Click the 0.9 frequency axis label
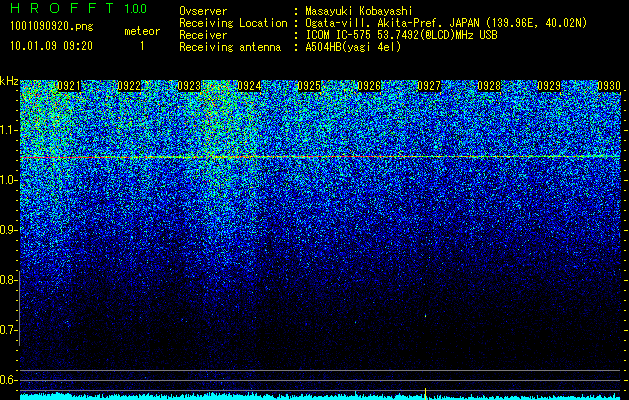This screenshot has width=629, height=400. click(9, 230)
